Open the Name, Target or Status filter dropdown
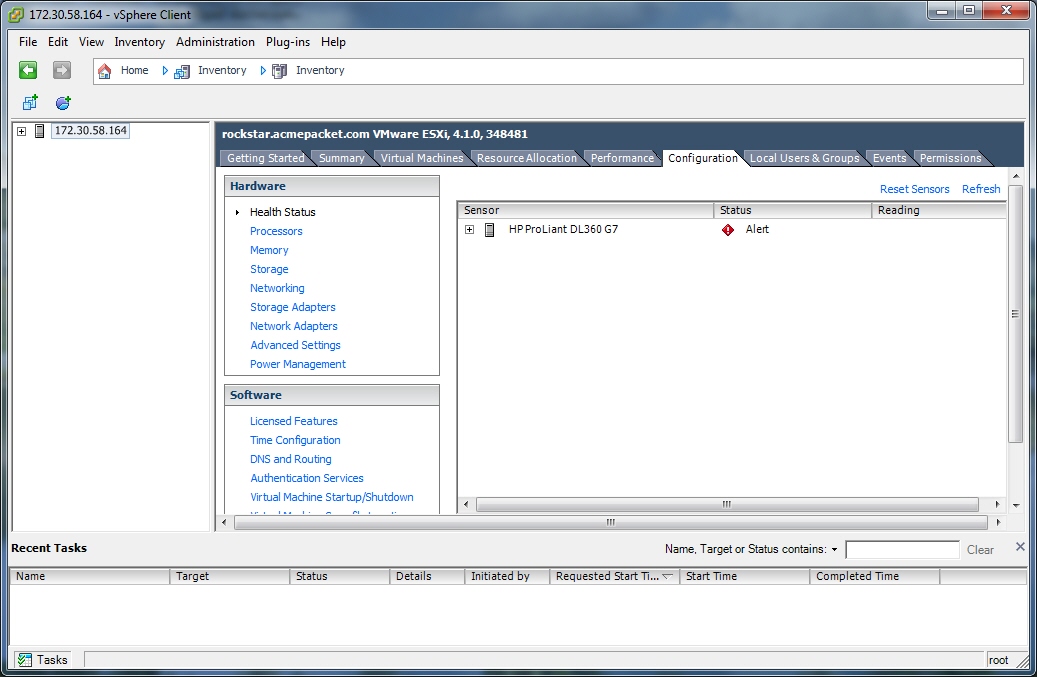 (x=835, y=549)
